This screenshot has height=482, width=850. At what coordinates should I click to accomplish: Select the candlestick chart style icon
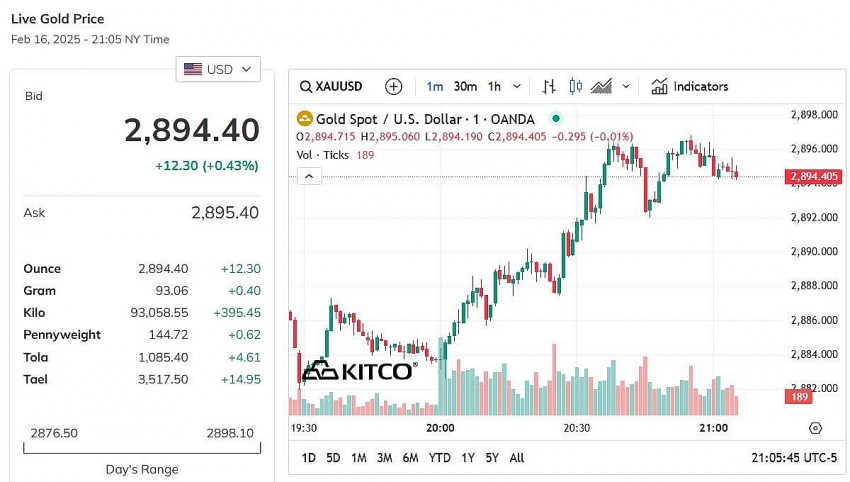[x=575, y=87]
